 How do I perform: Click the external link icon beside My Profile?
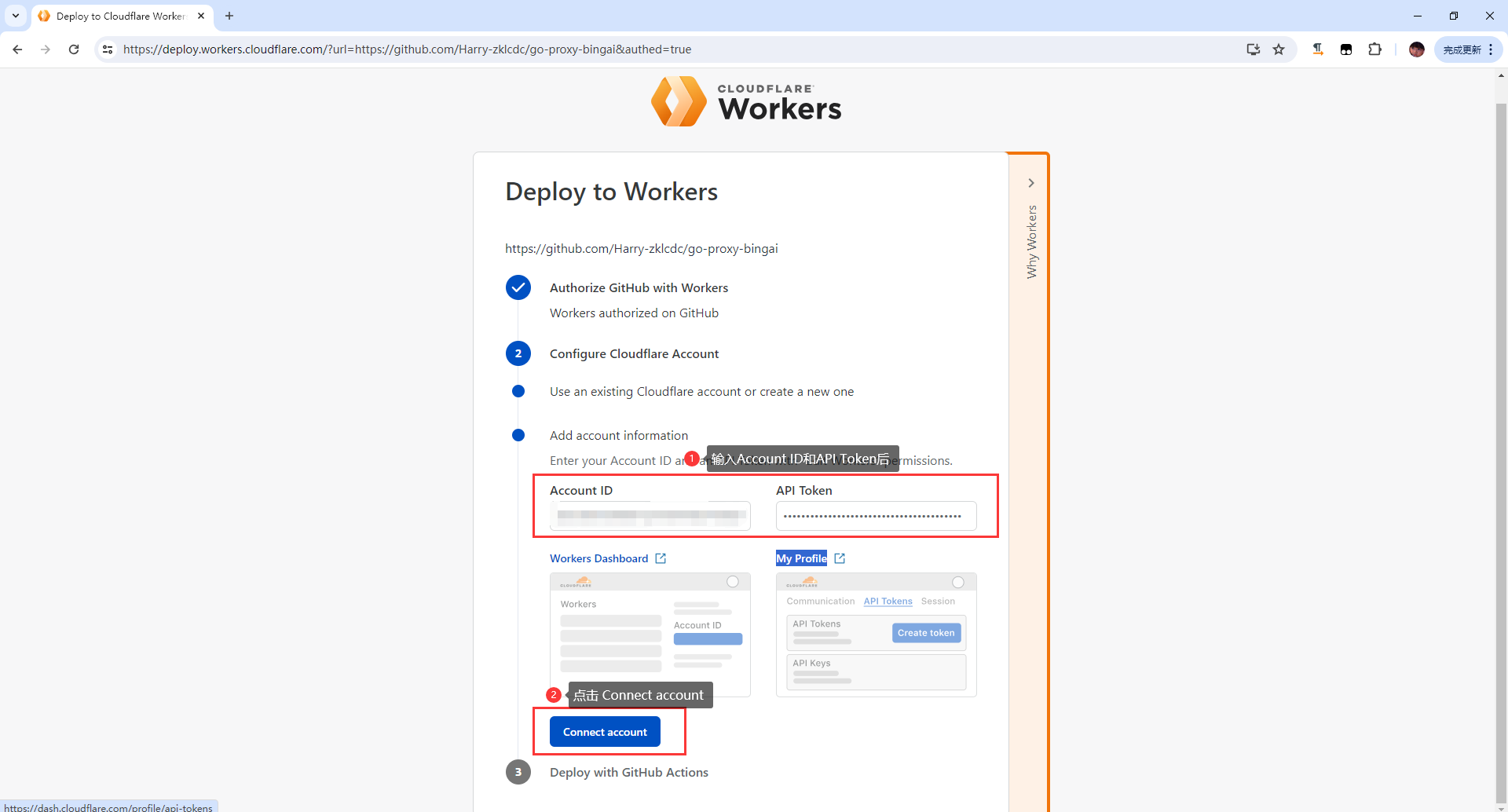[x=840, y=558]
